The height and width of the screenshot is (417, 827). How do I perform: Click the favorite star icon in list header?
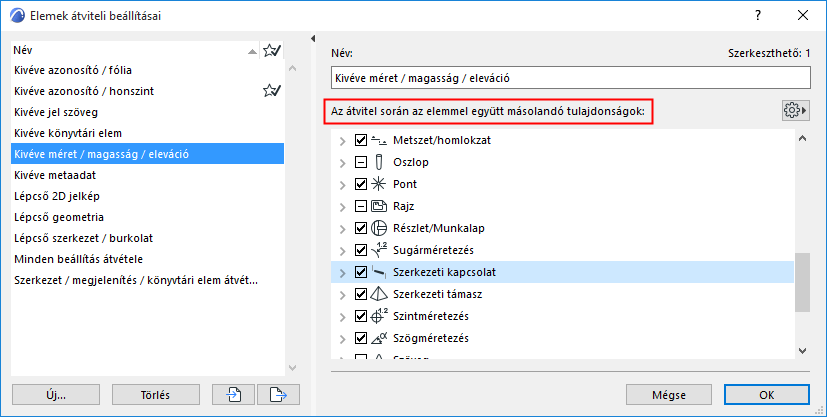tap(270, 50)
